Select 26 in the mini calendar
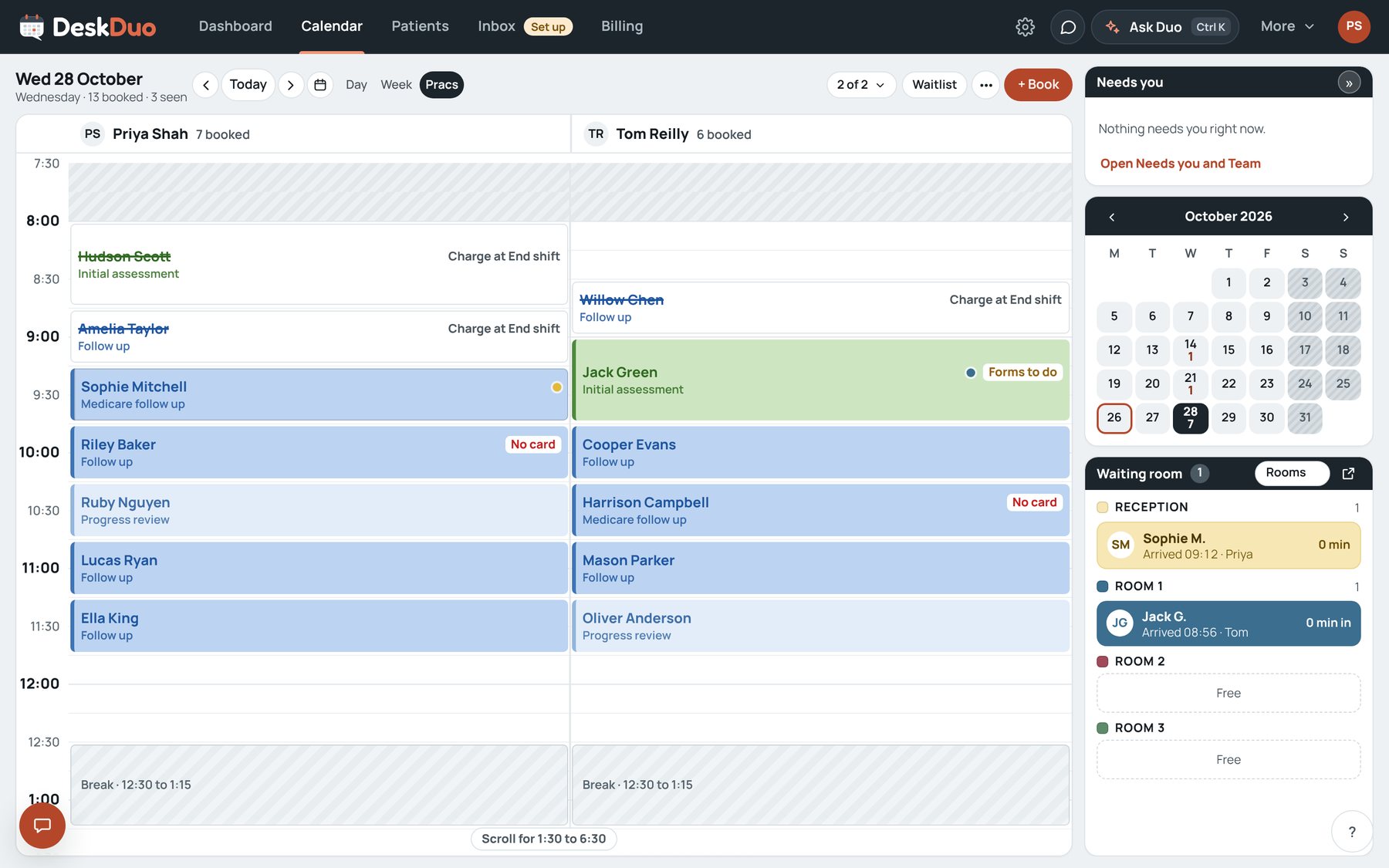The height and width of the screenshot is (868, 1389). coord(1114,418)
